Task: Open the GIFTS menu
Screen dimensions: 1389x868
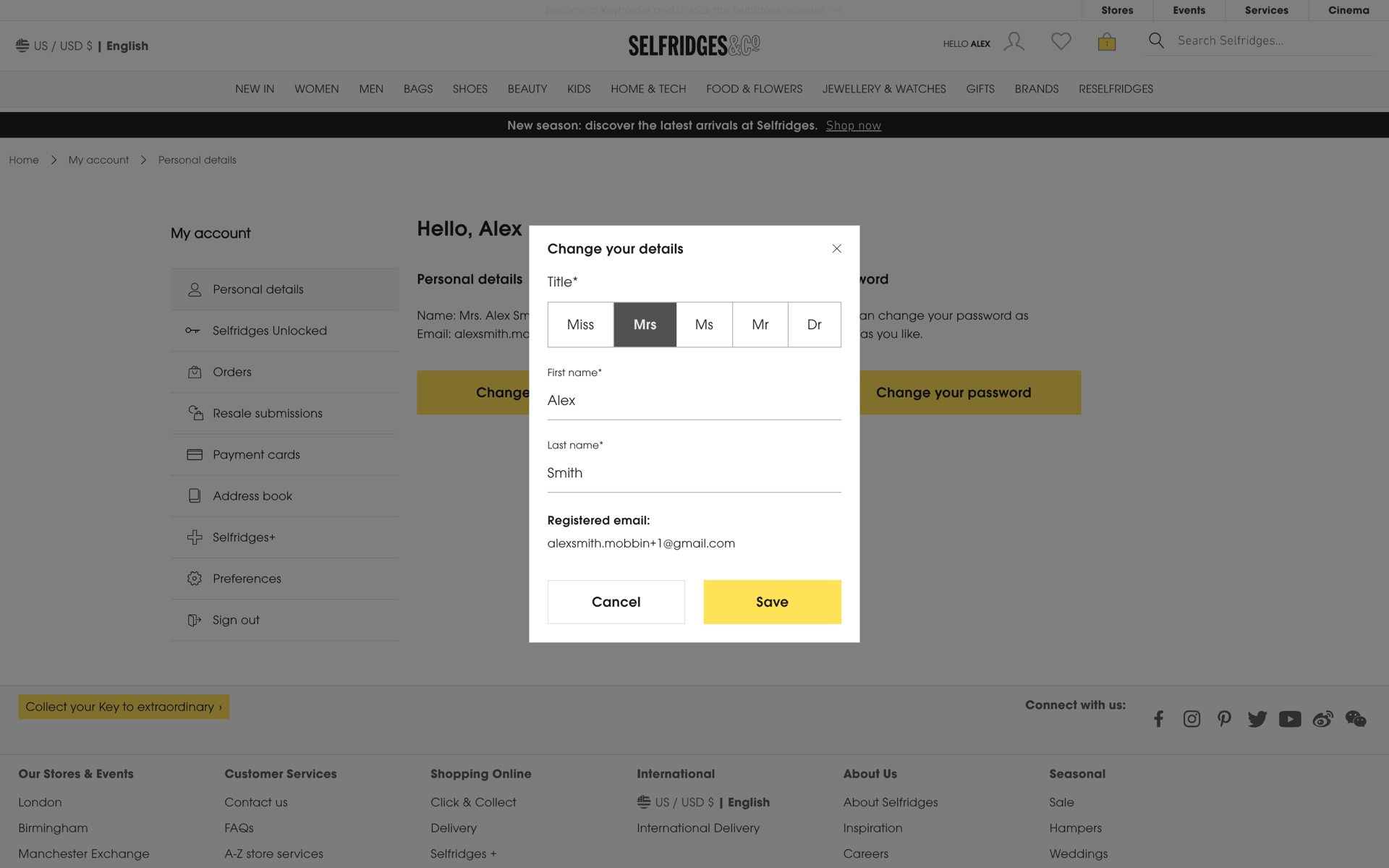Action: pyautogui.click(x=980, y=89)
